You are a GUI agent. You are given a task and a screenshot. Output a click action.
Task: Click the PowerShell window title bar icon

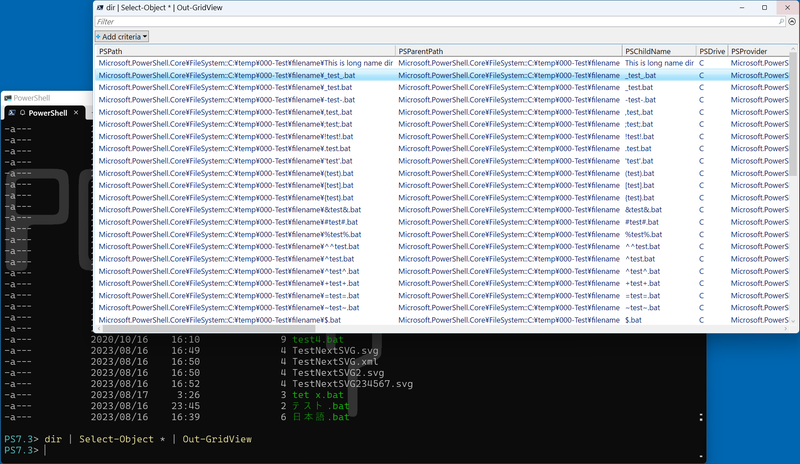(x=8, y=98)
